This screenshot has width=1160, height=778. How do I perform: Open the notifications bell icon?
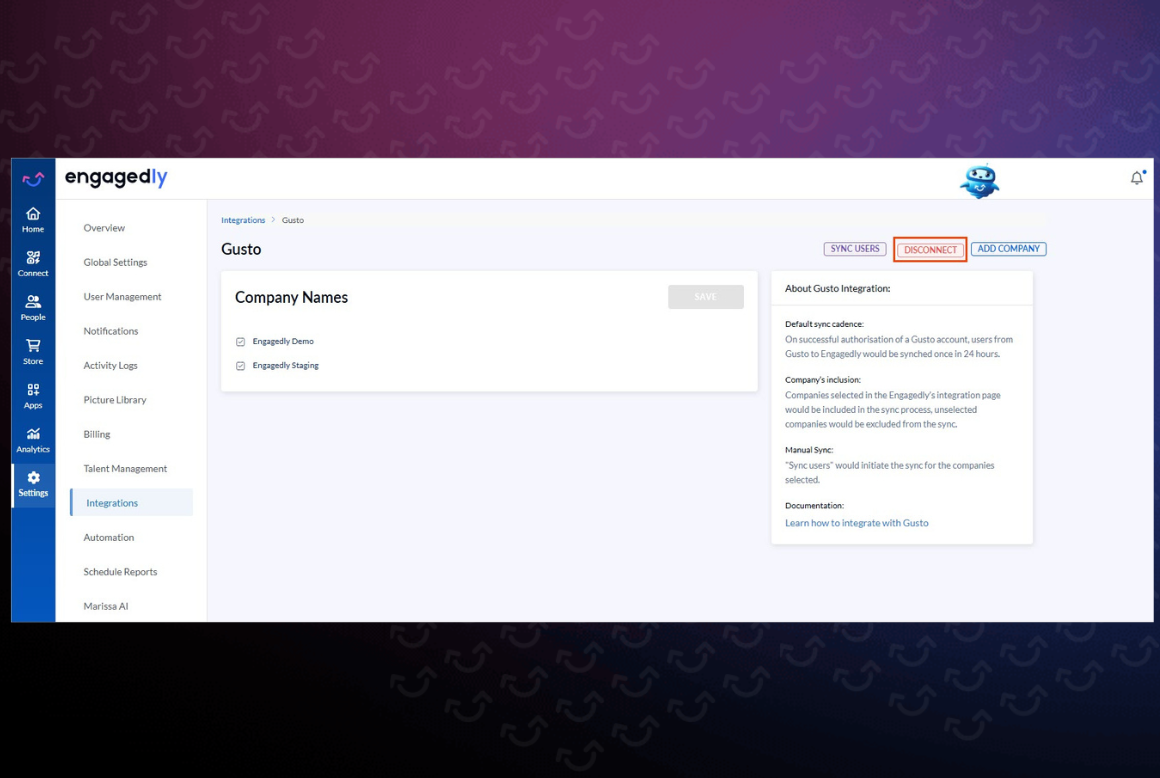[x=1137, y=177]
